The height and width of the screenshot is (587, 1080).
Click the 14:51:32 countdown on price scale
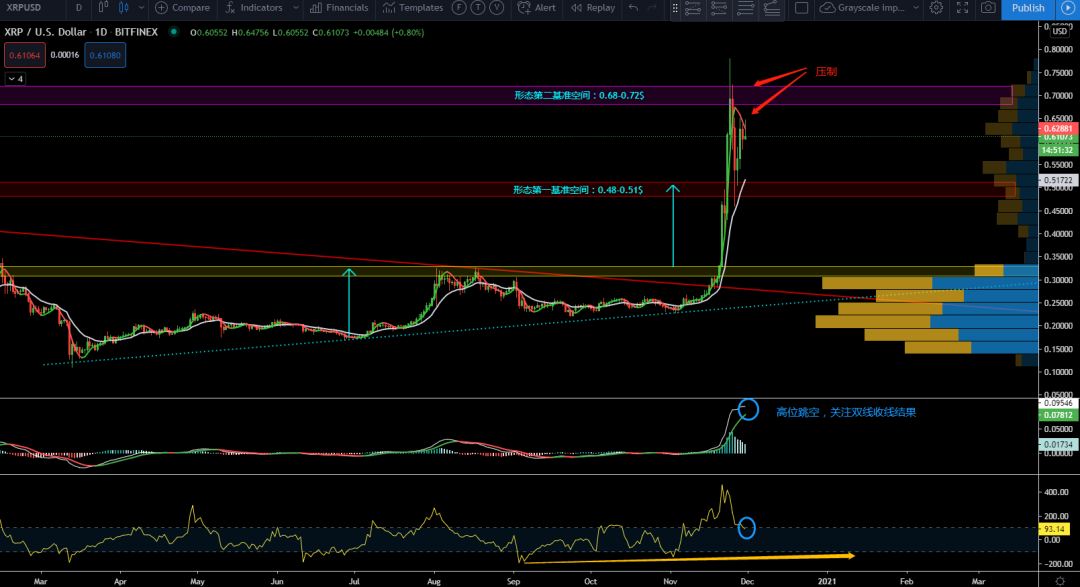coord(1055,150)
